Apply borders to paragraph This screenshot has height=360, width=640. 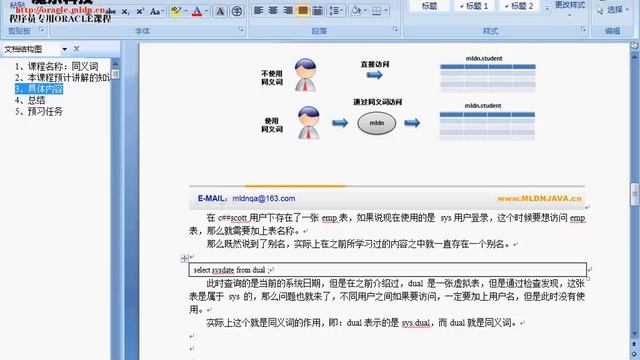[376, 11]
